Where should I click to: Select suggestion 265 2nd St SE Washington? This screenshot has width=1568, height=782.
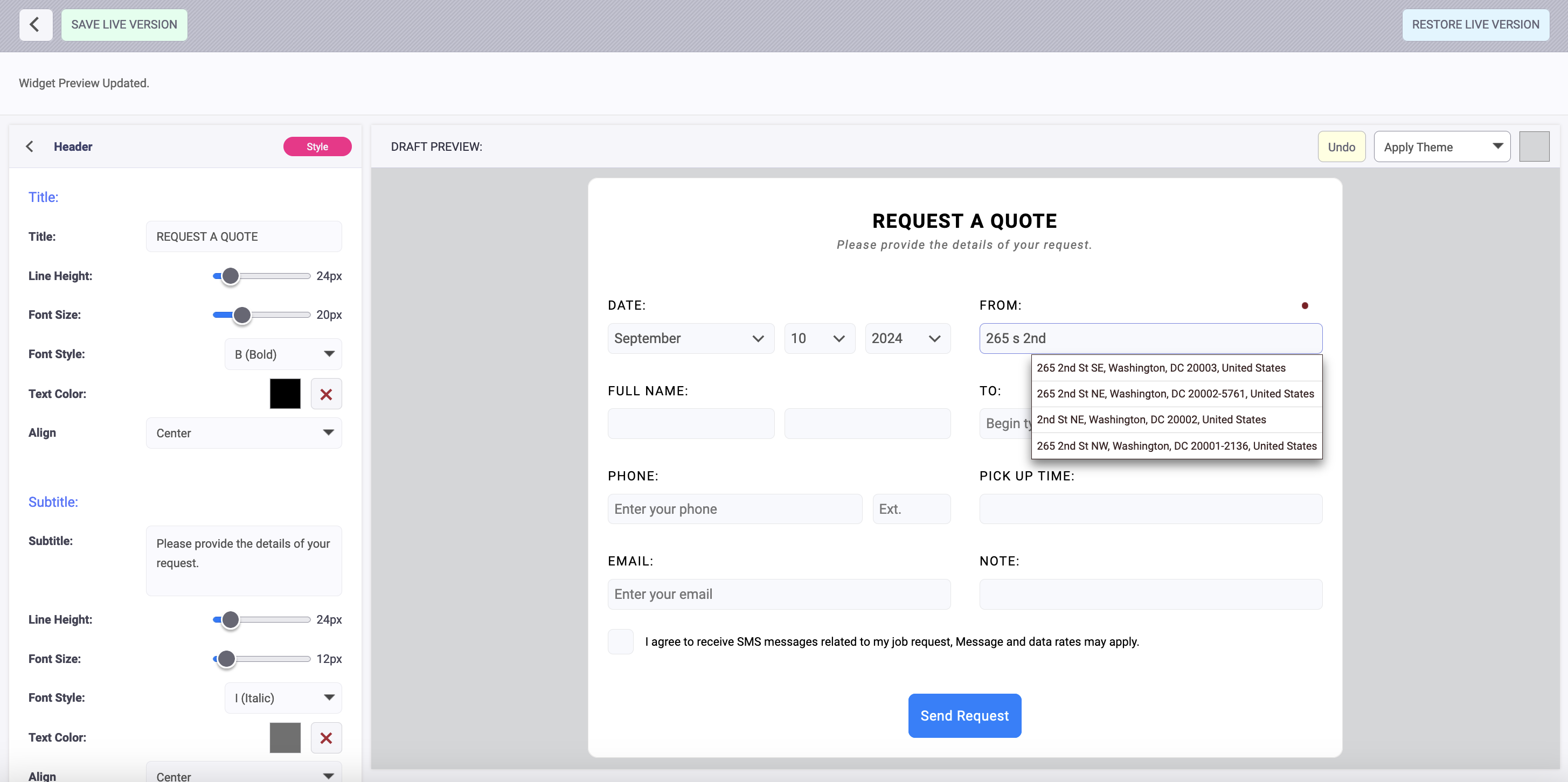click(x=1161, y=367)
